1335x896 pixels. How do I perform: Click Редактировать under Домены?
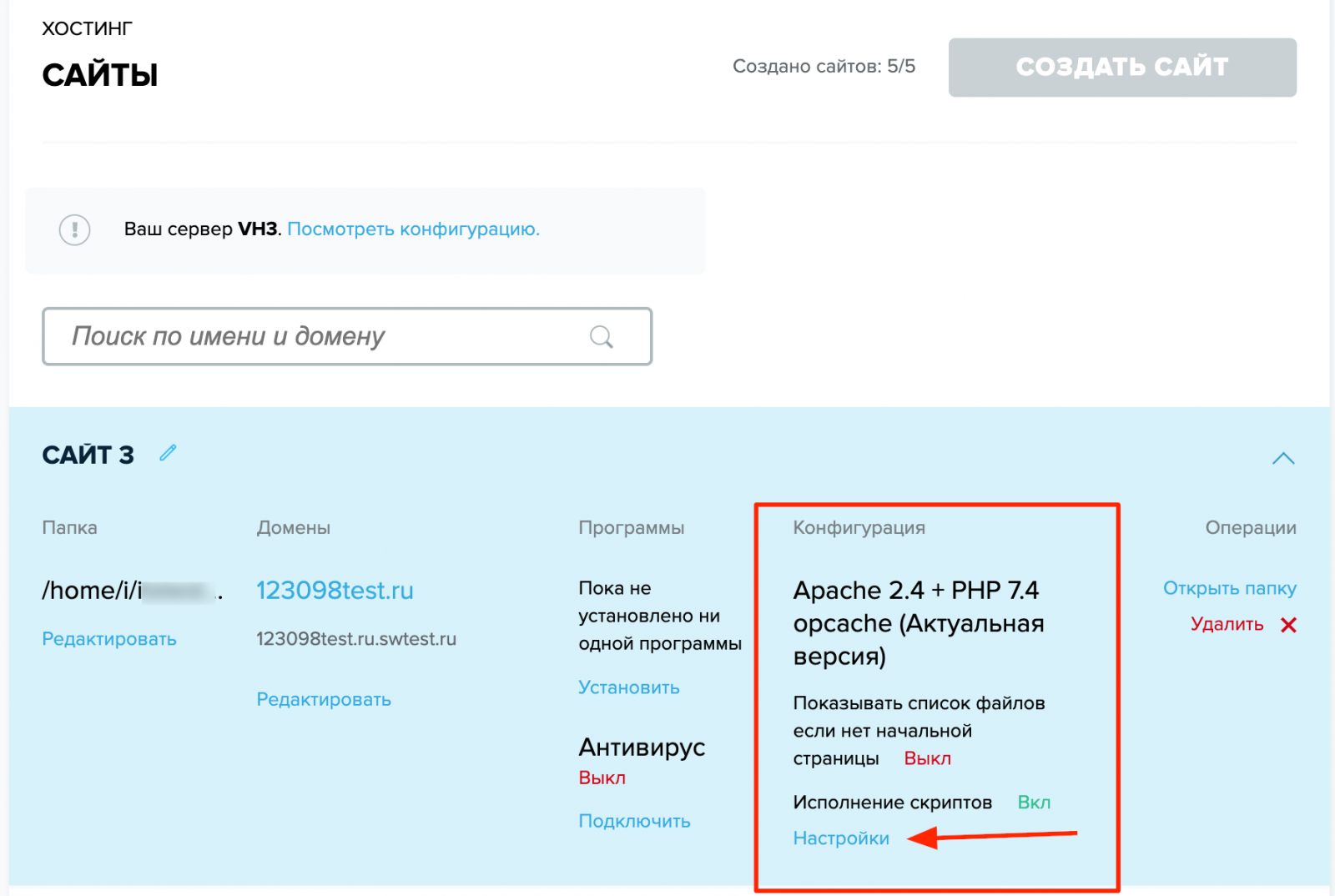(324, 700)
